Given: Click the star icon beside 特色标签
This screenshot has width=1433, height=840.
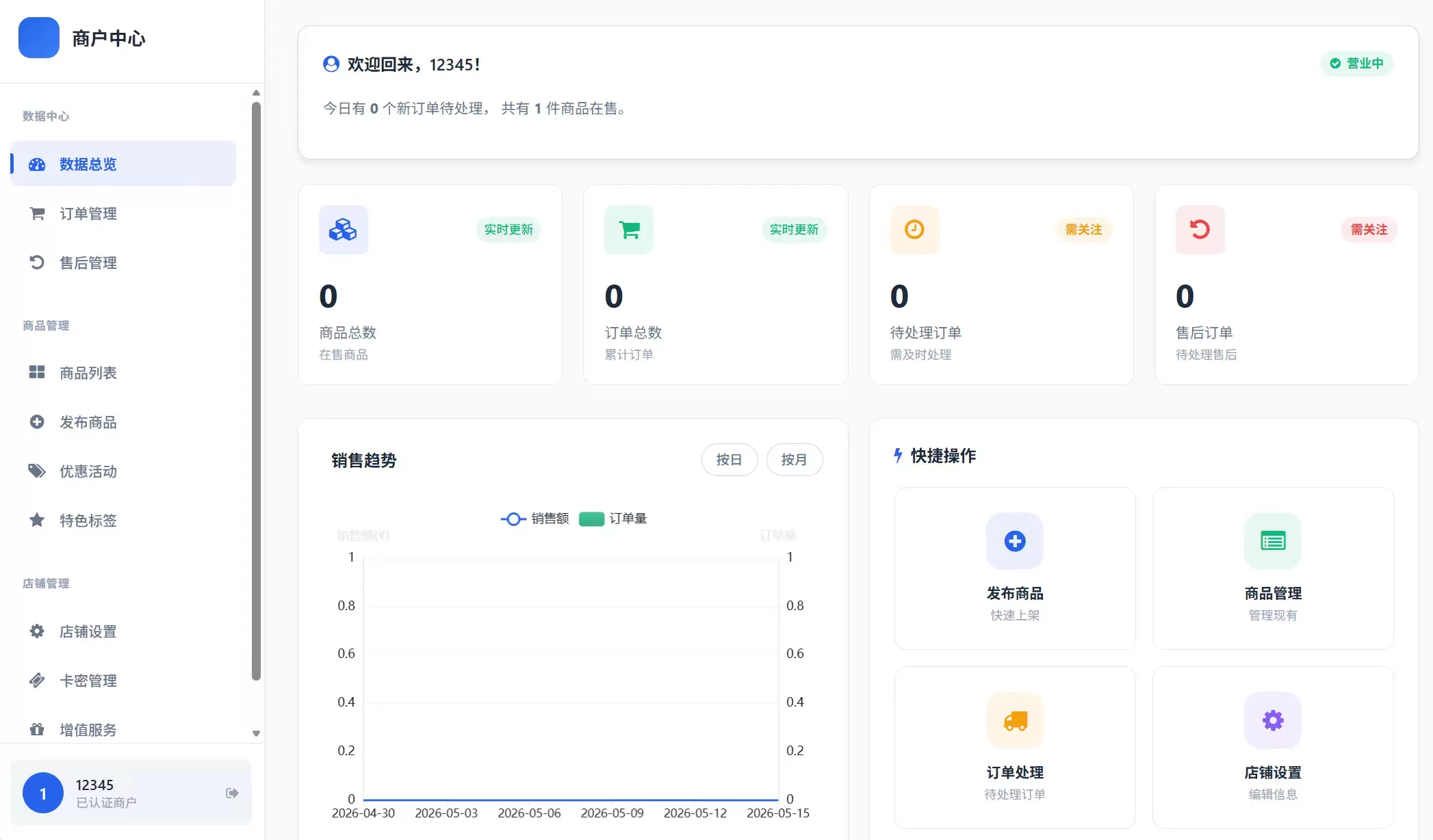Looking at the screenshot, I should pyautogui.click(x=37, y=520).
